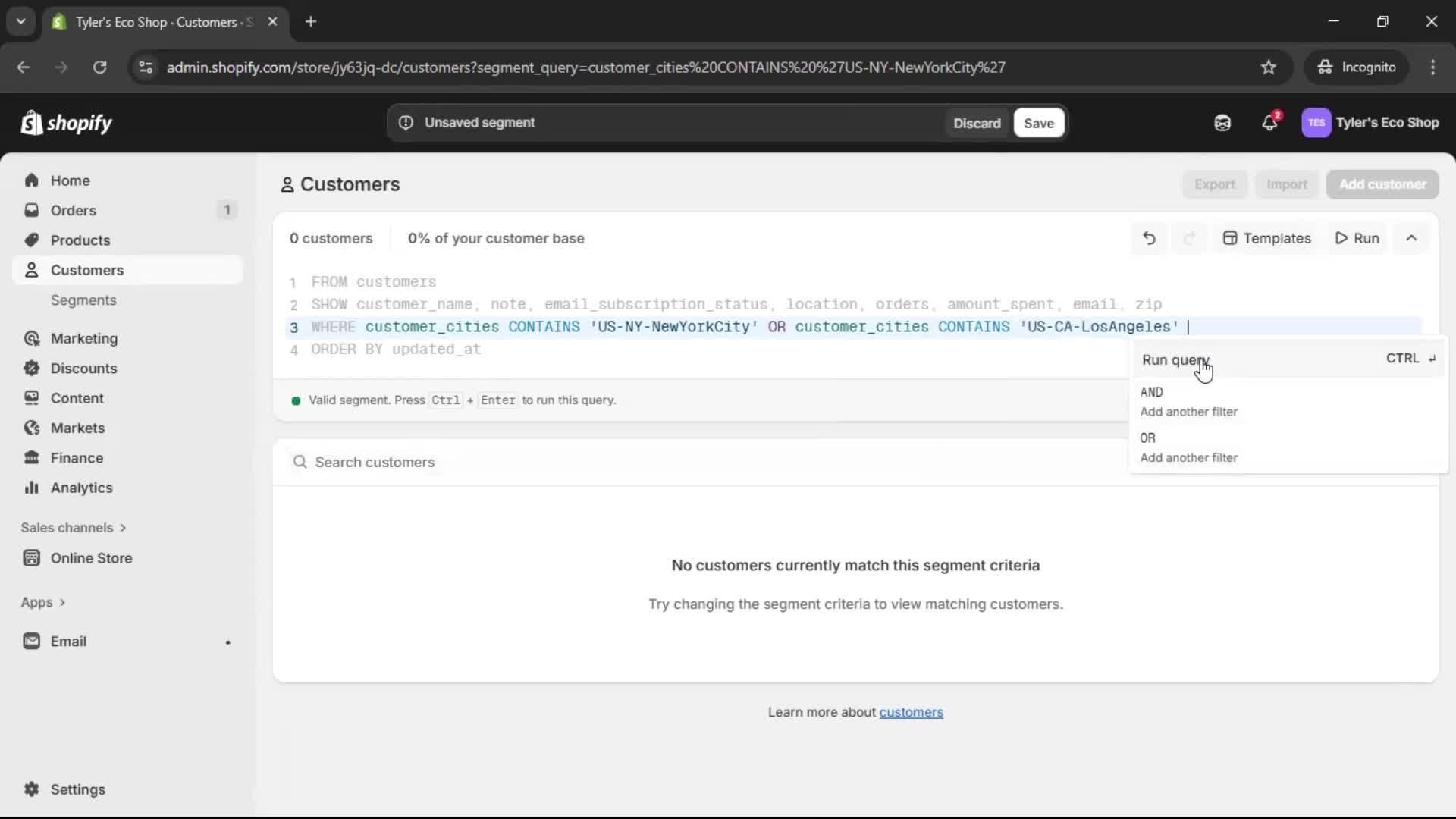Expand the Sales channels section
The width and height of the screenshot is (1456, 819).
click(74, 527)
